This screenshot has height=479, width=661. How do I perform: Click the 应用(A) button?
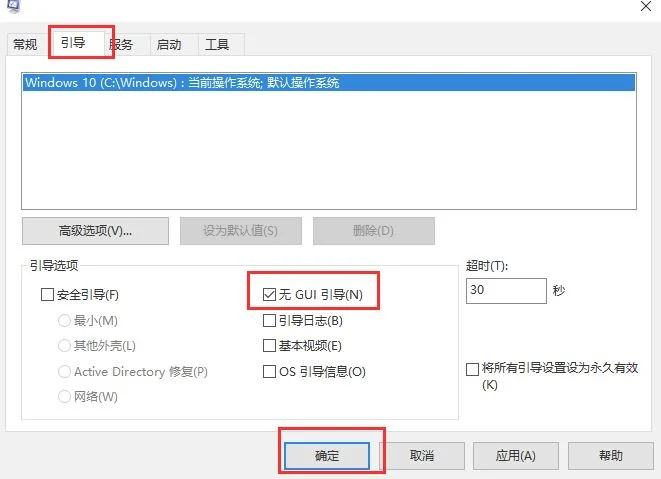coord(516,455)
